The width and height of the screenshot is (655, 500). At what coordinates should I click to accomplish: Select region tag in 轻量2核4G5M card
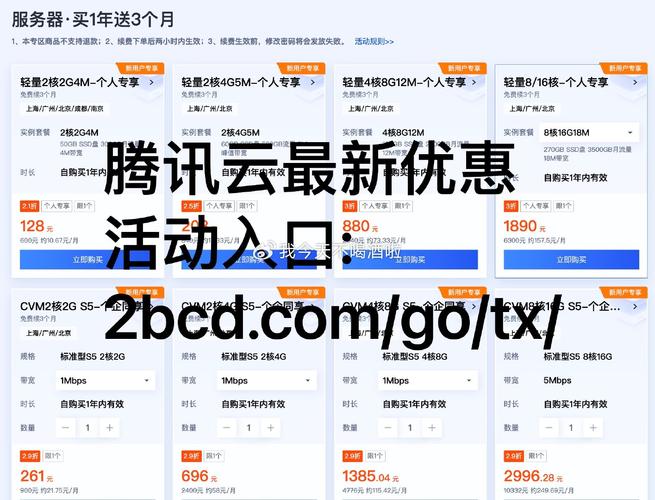210,109
